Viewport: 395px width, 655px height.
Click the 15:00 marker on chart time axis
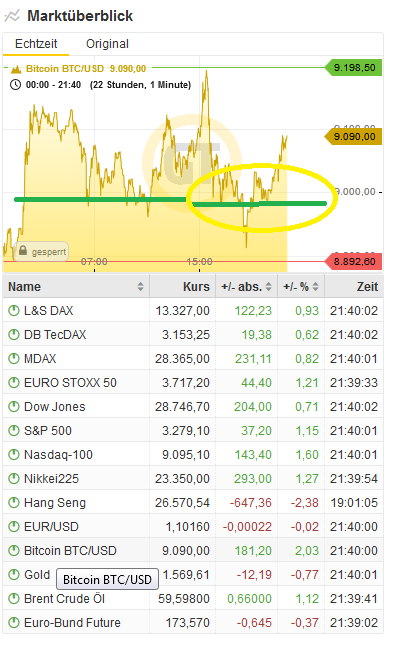tap(199, 262)
